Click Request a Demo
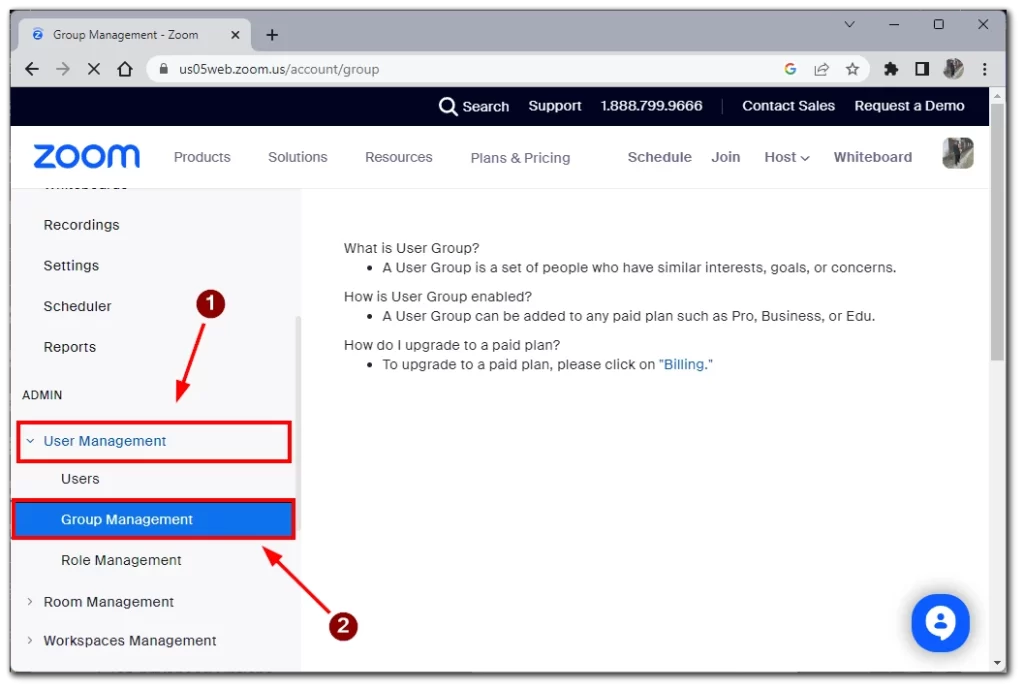 pos(909,106)
